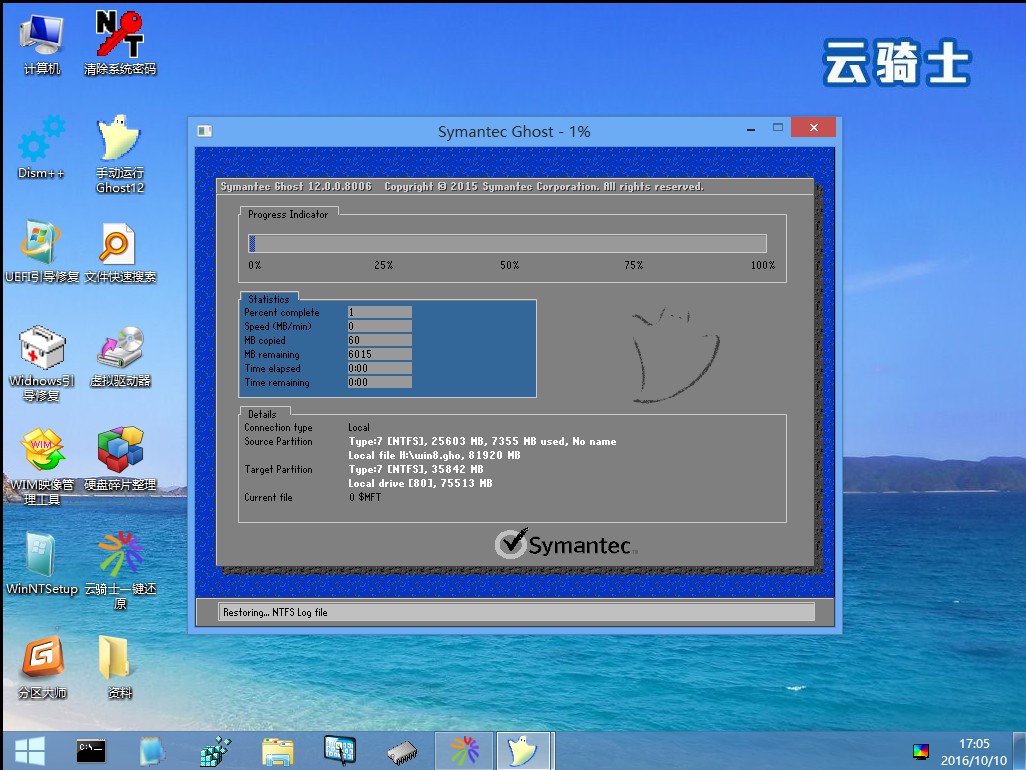Open Dism++ desktop icon
Viewport: 1026px width, 770px height.
[x=42, y=148]
